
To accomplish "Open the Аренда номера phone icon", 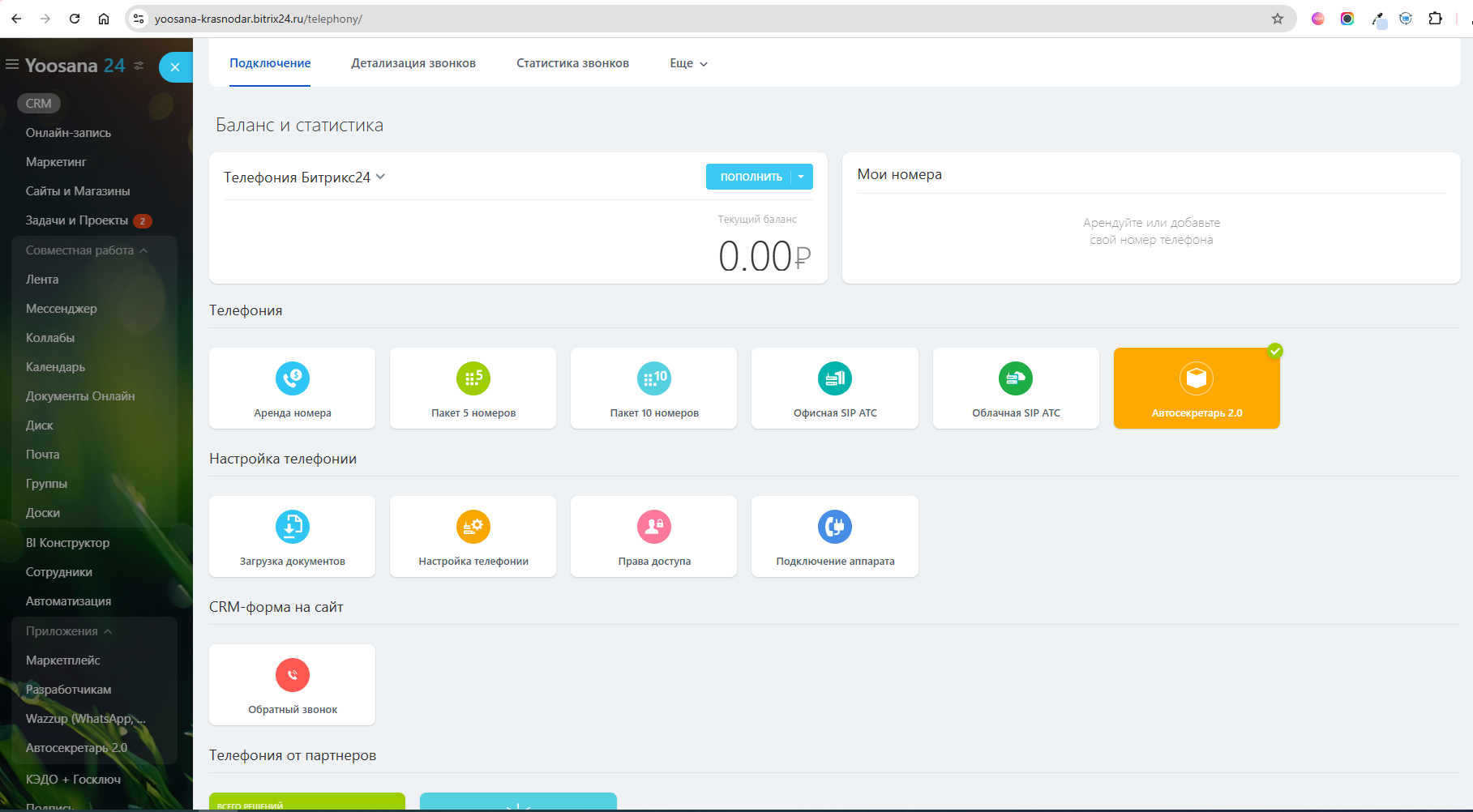I will (292, 378).
